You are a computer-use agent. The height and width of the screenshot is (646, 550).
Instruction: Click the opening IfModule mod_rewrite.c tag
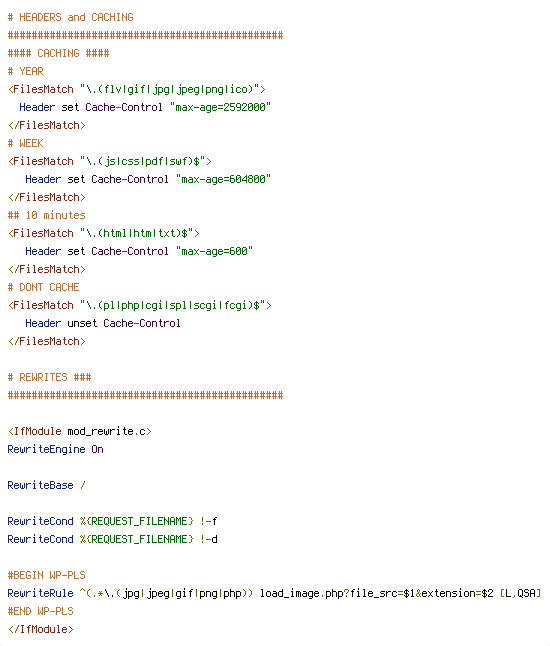tap(80, 431)
